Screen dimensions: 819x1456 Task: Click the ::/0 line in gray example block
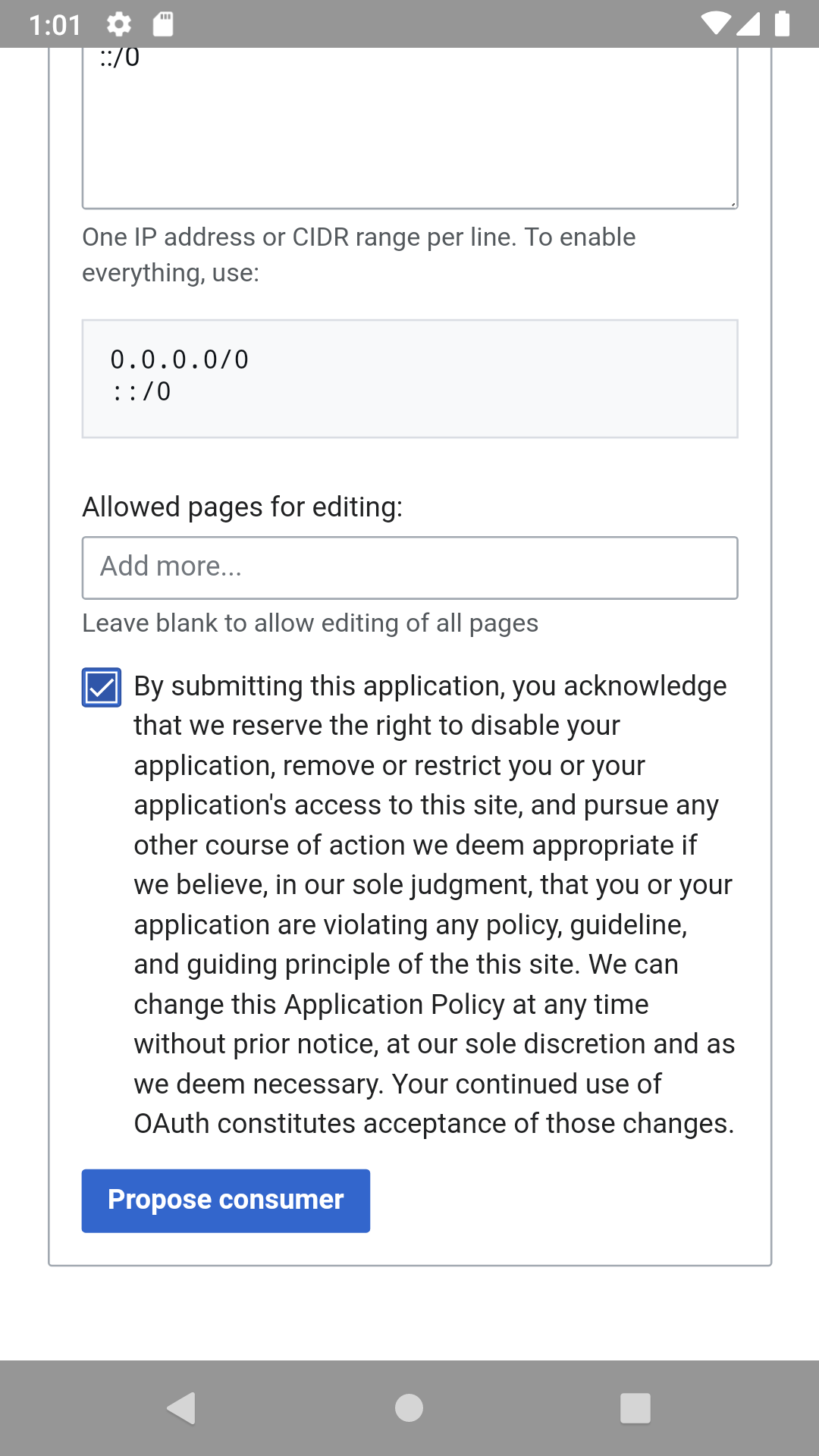click(142, 392)
